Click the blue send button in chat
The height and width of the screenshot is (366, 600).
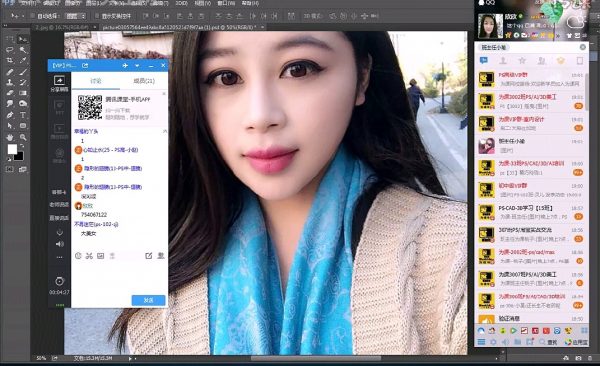[x=148, y=300]
